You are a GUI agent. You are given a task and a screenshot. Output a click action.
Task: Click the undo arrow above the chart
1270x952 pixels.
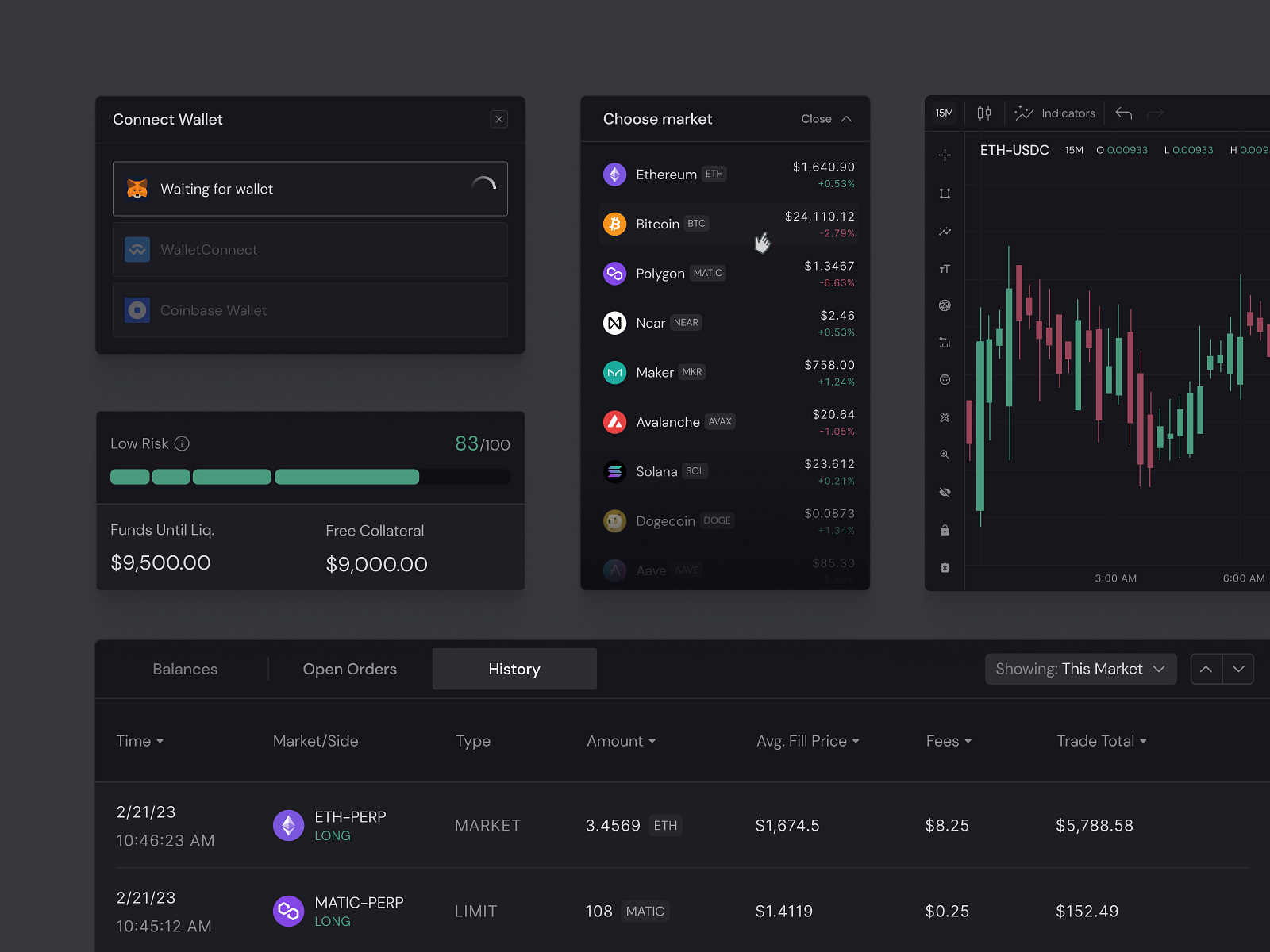coord(1123,113)
